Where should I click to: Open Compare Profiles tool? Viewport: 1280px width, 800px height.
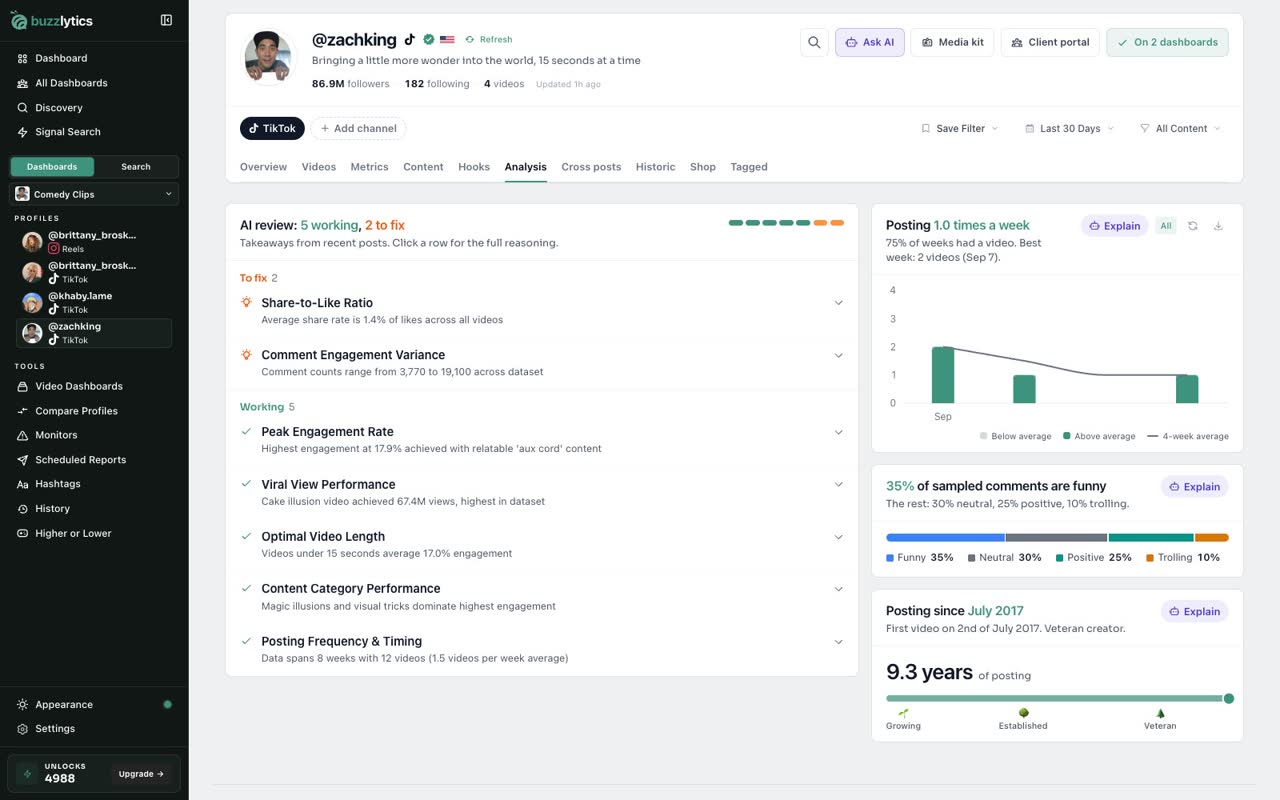(94, 411)
